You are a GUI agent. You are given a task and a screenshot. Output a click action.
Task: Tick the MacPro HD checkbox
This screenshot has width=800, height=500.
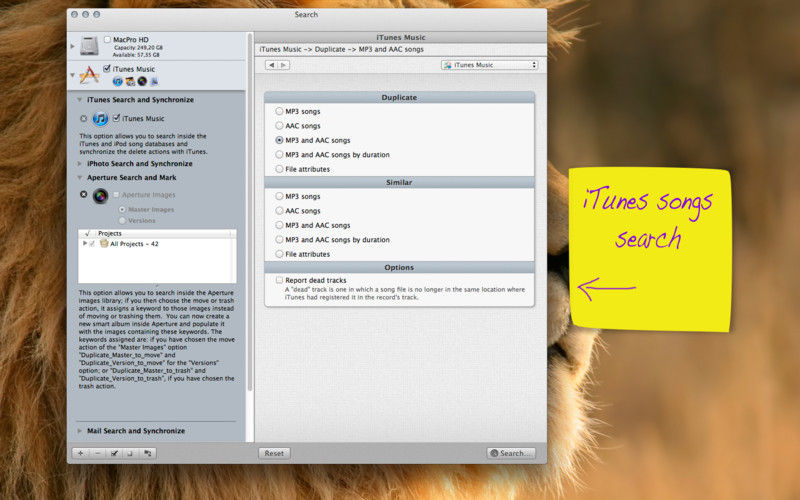(x=107, y=39)
